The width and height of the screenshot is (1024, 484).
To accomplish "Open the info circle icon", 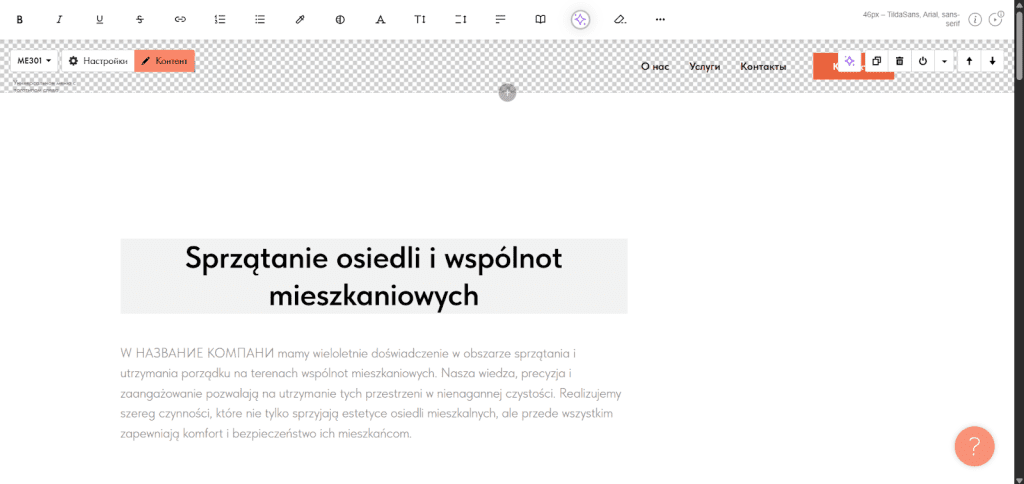I will pos(975,20).
